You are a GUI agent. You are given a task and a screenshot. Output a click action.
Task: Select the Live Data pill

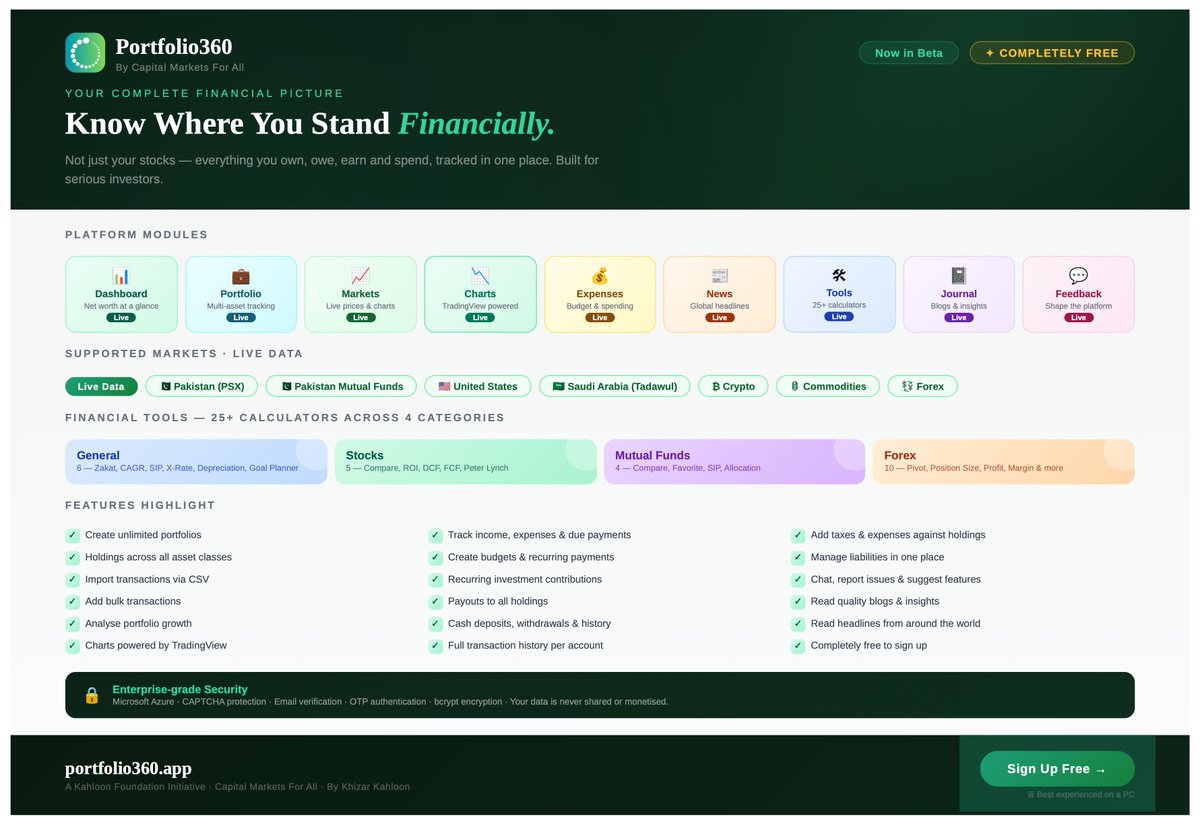tap(101, 386)
